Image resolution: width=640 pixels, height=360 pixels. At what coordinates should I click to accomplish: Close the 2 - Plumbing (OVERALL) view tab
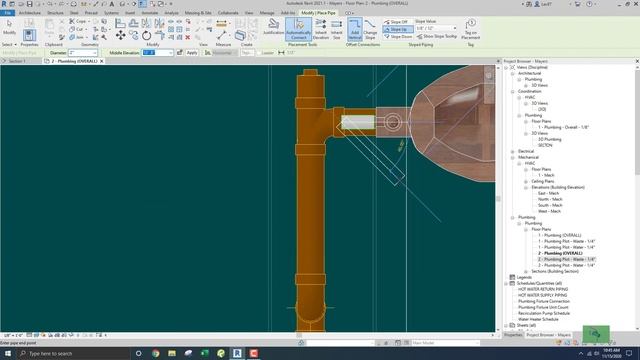point(102,61)
